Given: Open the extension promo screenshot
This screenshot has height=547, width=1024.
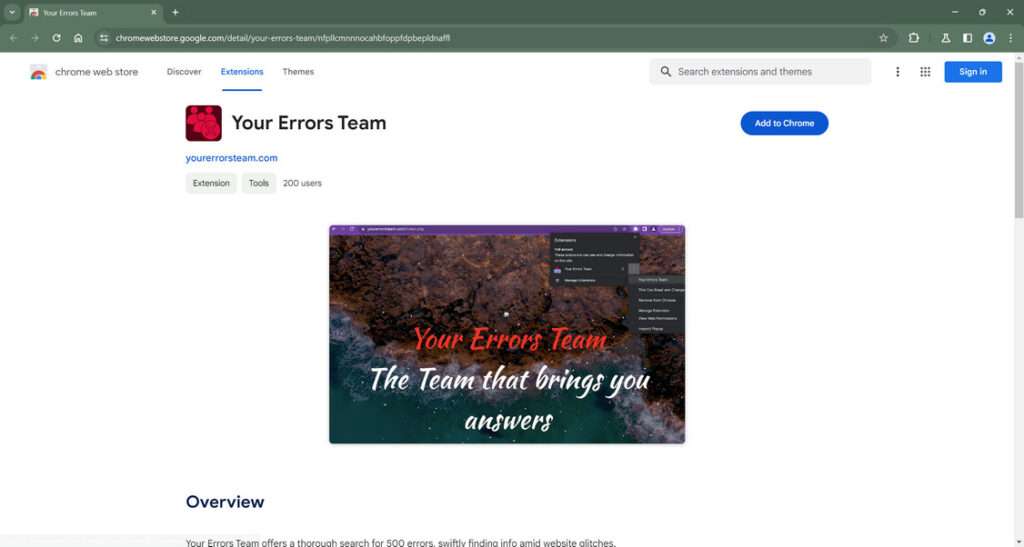Looking at the screenshot, I should coord(507,334).
